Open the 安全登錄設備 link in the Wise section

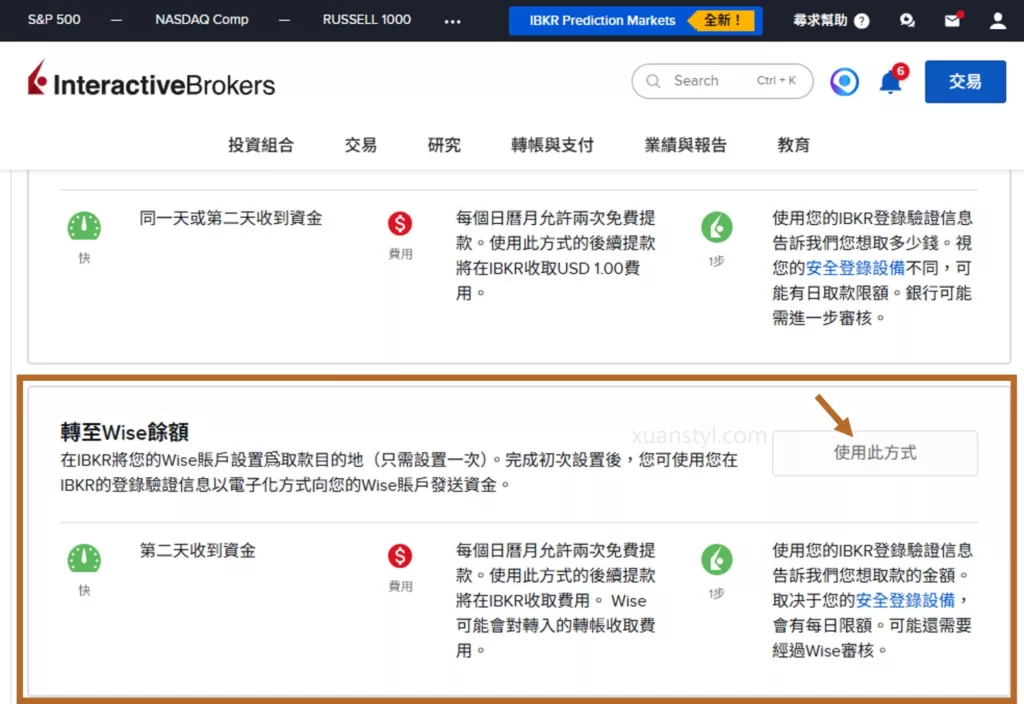click(x=904, y=600)
